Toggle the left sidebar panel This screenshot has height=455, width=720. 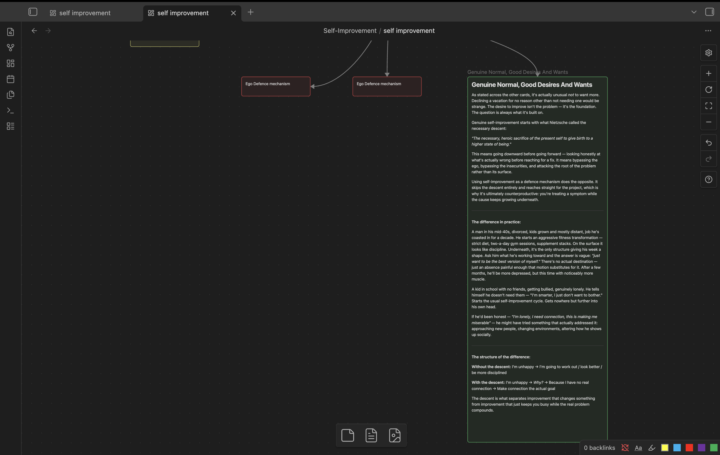33,12
